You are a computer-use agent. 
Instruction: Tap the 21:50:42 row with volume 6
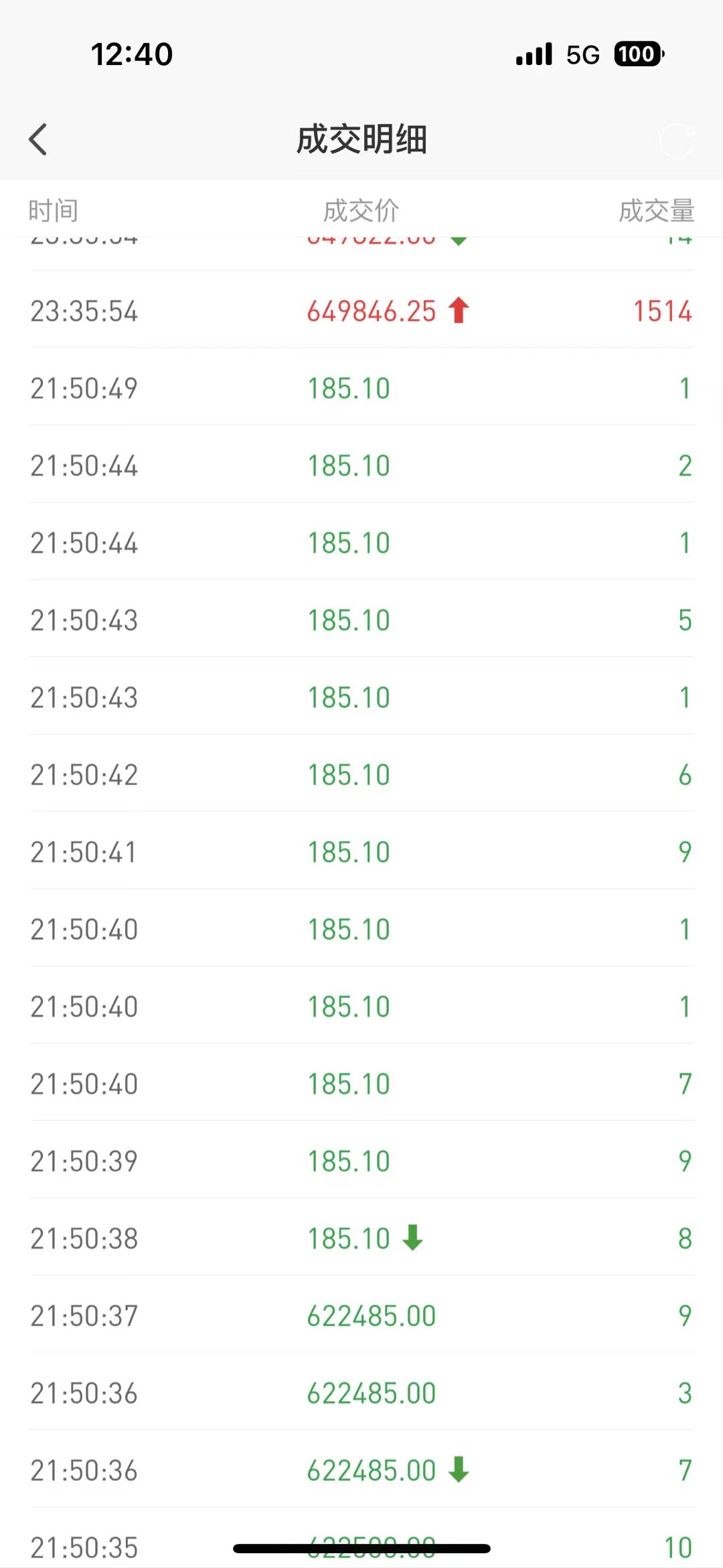coord(361,774)
